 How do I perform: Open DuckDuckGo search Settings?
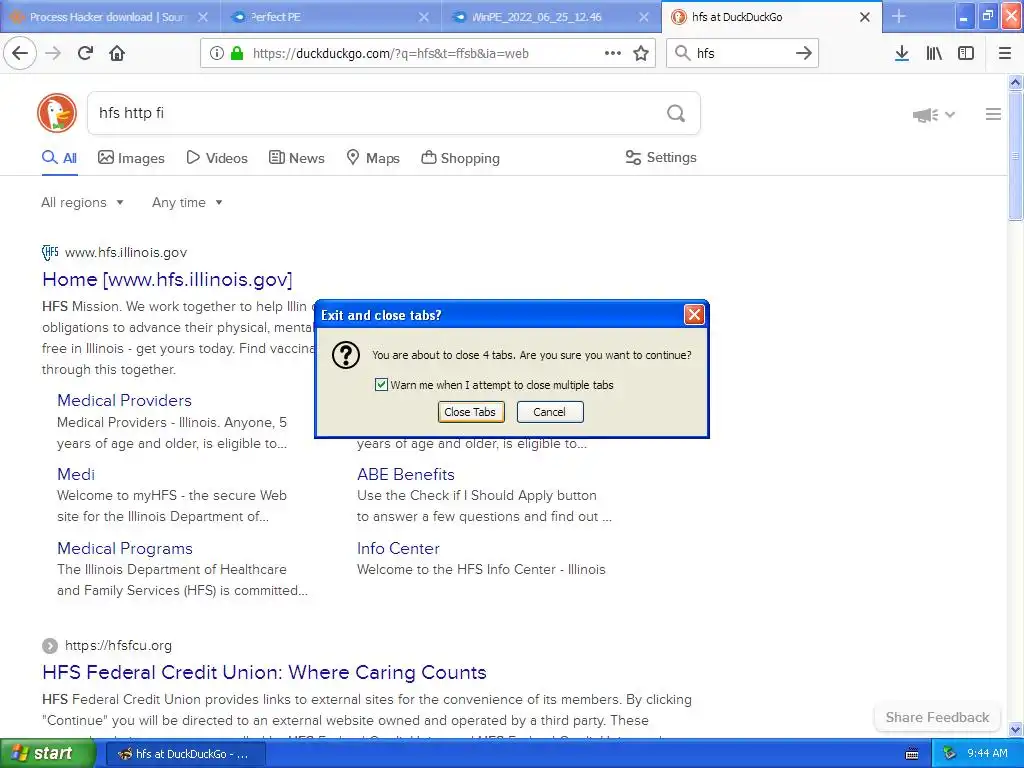661,157
